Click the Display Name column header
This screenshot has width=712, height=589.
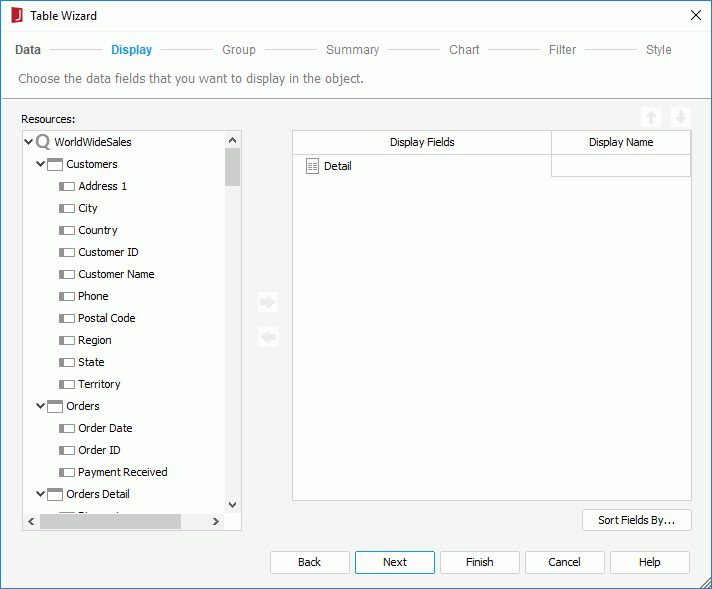pyautogui.click(x=621, y=143)
